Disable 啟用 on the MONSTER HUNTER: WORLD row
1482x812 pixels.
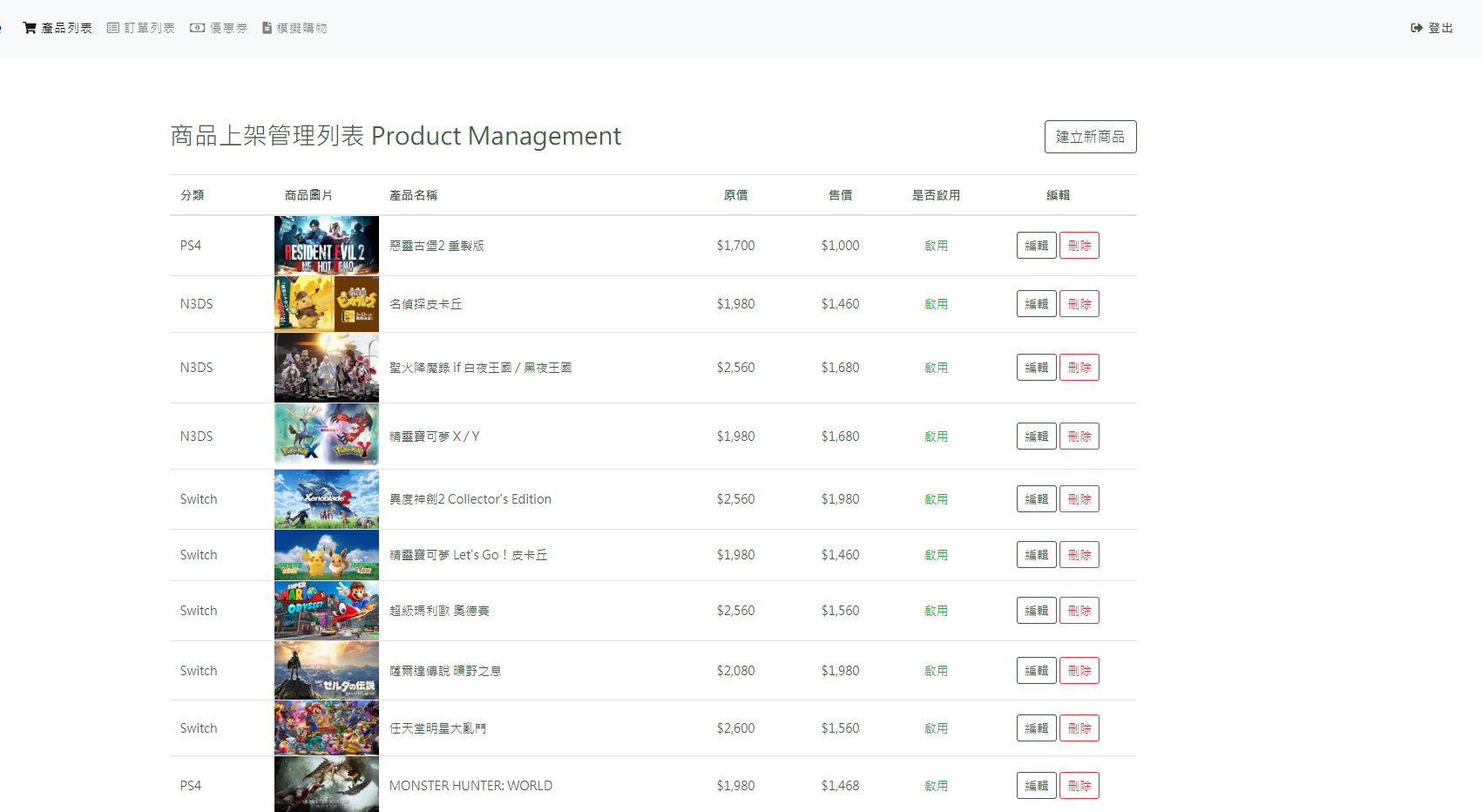click(936, 785)
